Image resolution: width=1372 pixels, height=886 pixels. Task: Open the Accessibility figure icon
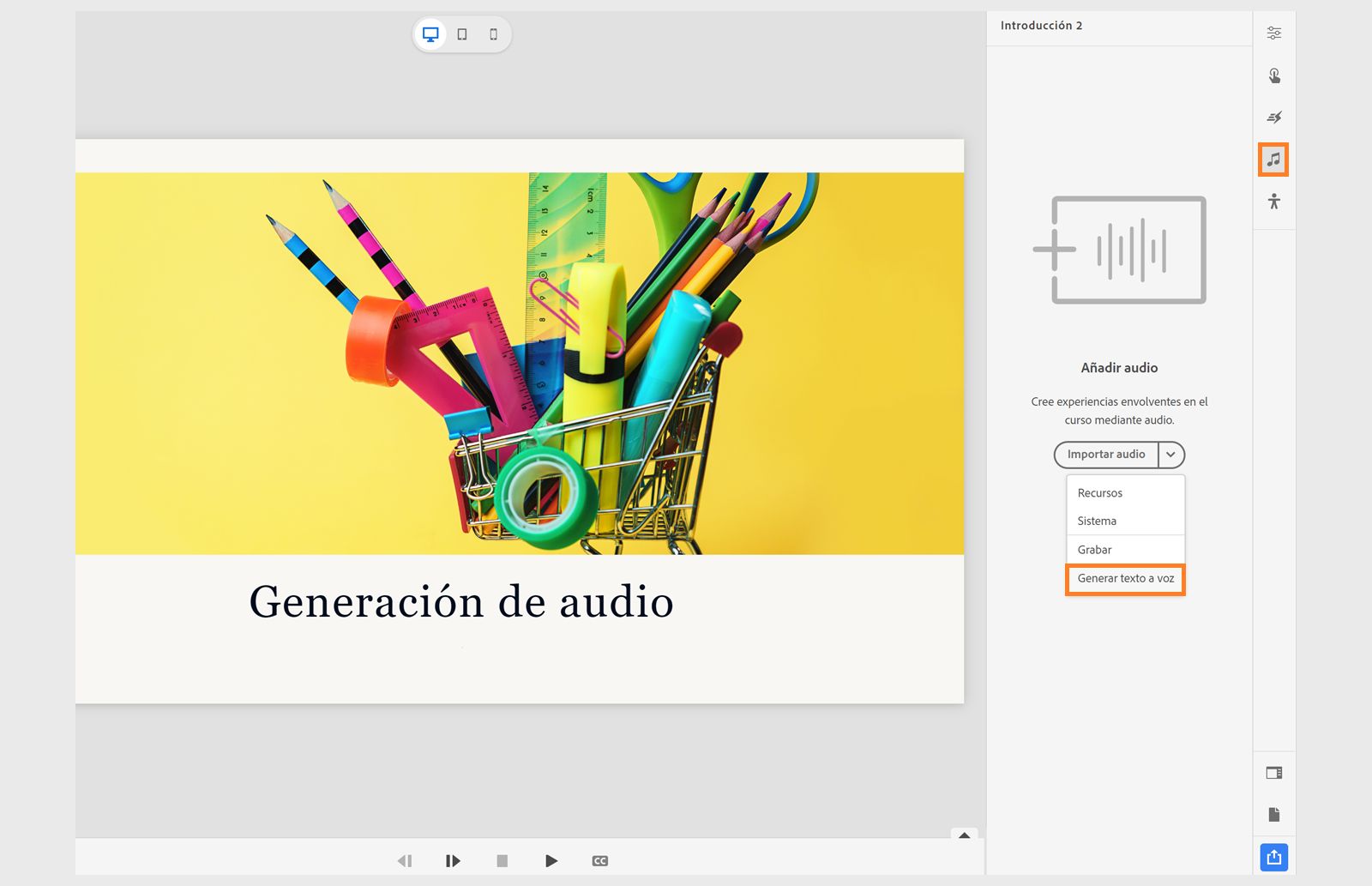pyautogui.click(x=1274, y=202)
